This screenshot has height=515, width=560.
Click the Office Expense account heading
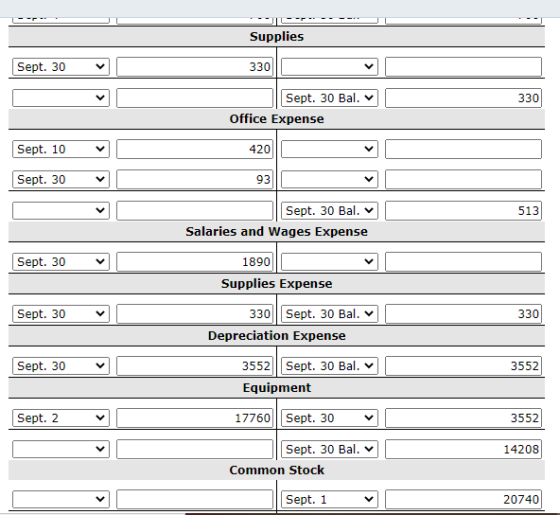tap(277, 119)
